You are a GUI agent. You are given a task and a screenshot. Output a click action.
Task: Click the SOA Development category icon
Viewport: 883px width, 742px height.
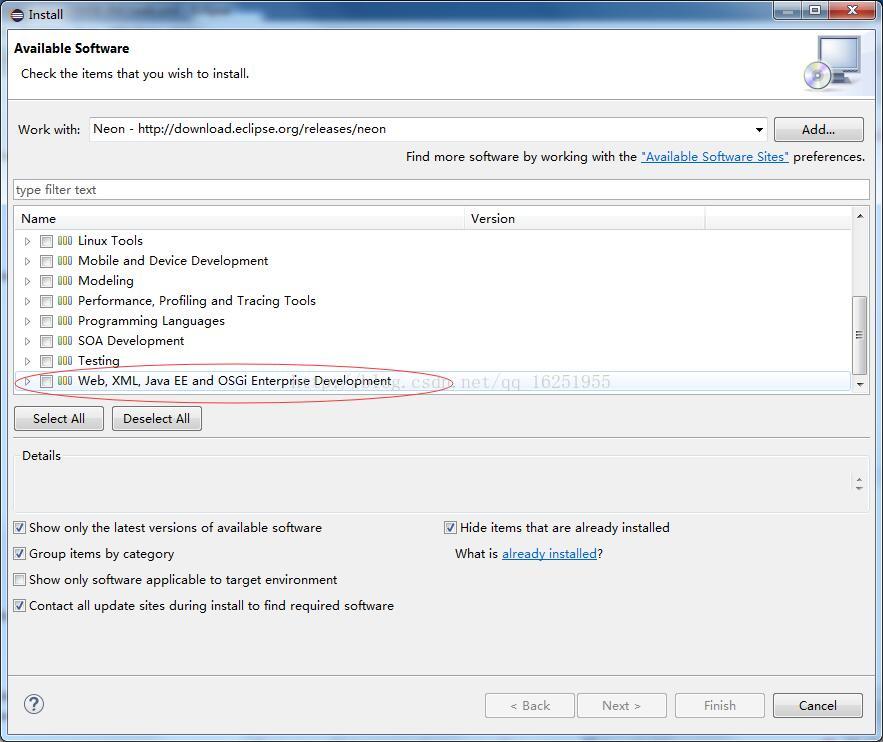65,341
